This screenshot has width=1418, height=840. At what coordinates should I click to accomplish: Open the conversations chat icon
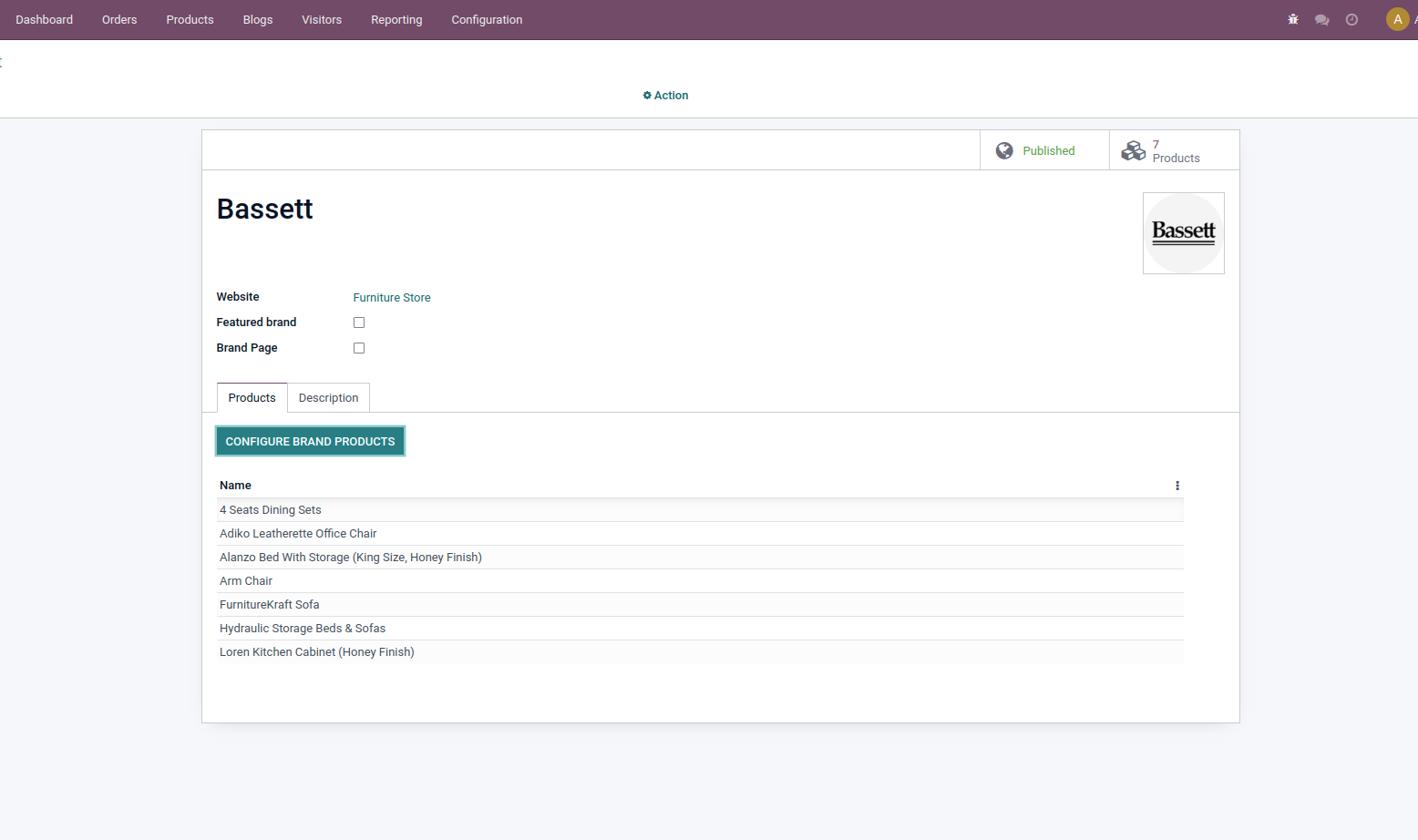point(1321,19)
